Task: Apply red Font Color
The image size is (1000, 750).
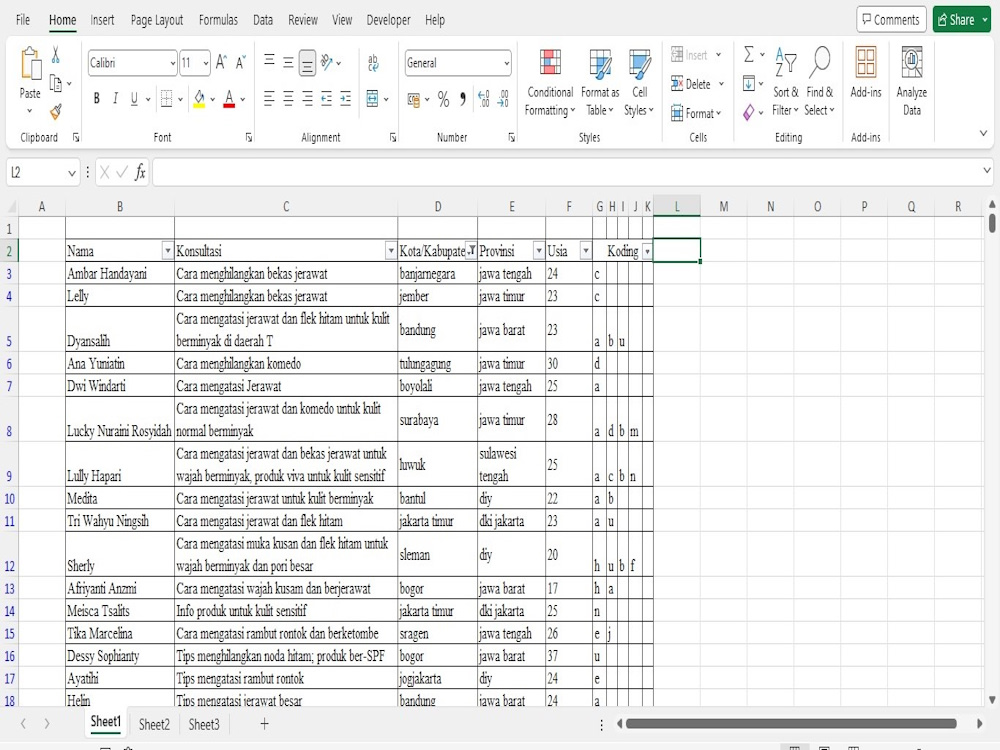Action: click(x=229, y=99)
